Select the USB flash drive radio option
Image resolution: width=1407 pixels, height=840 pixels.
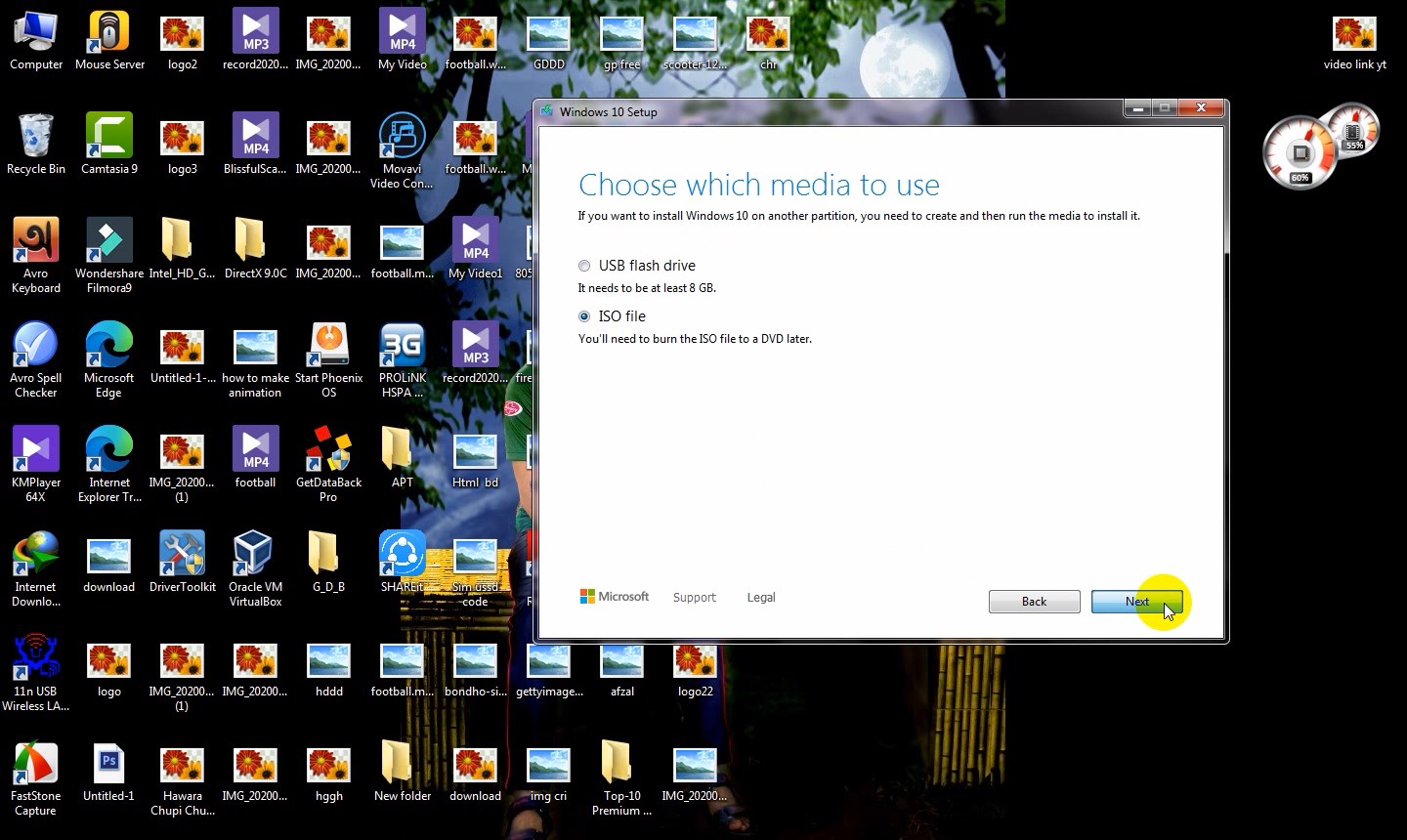click(x=584, y=266)
